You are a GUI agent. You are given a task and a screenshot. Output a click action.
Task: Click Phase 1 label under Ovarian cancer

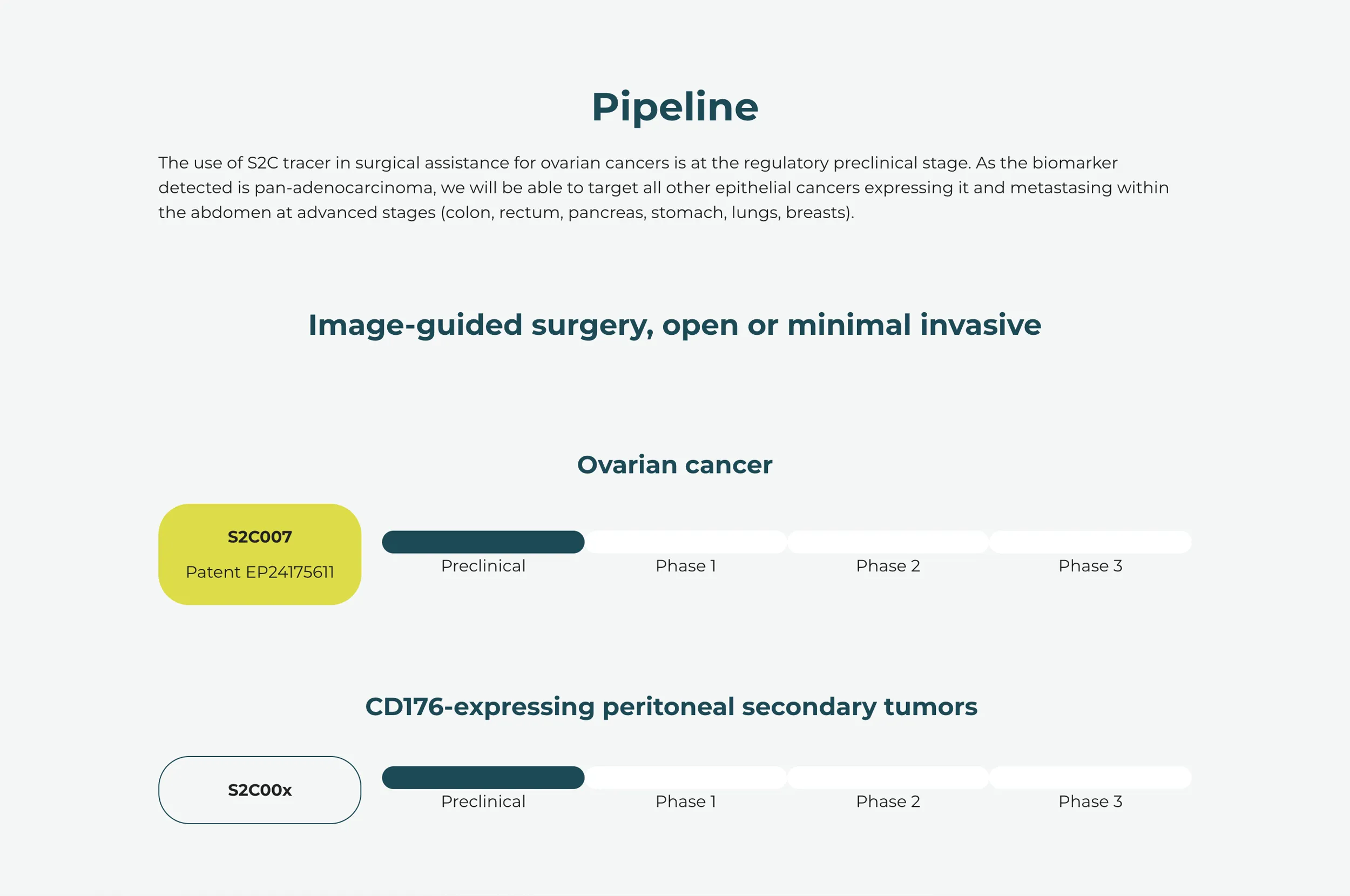pyautogui.click(x=686, y=565)
